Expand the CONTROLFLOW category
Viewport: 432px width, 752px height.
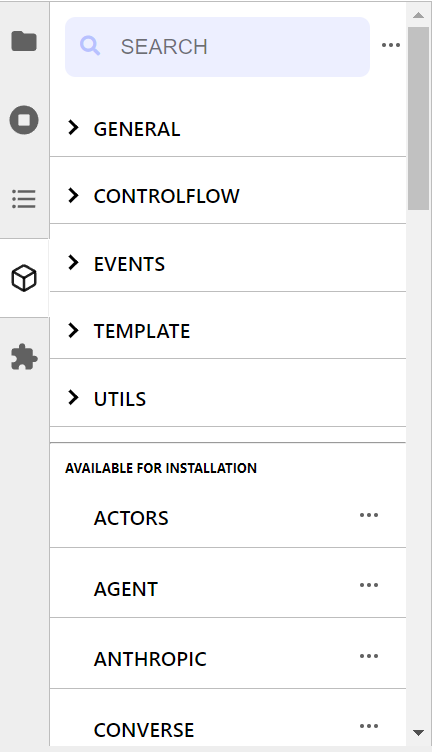(x=228, y=195)
